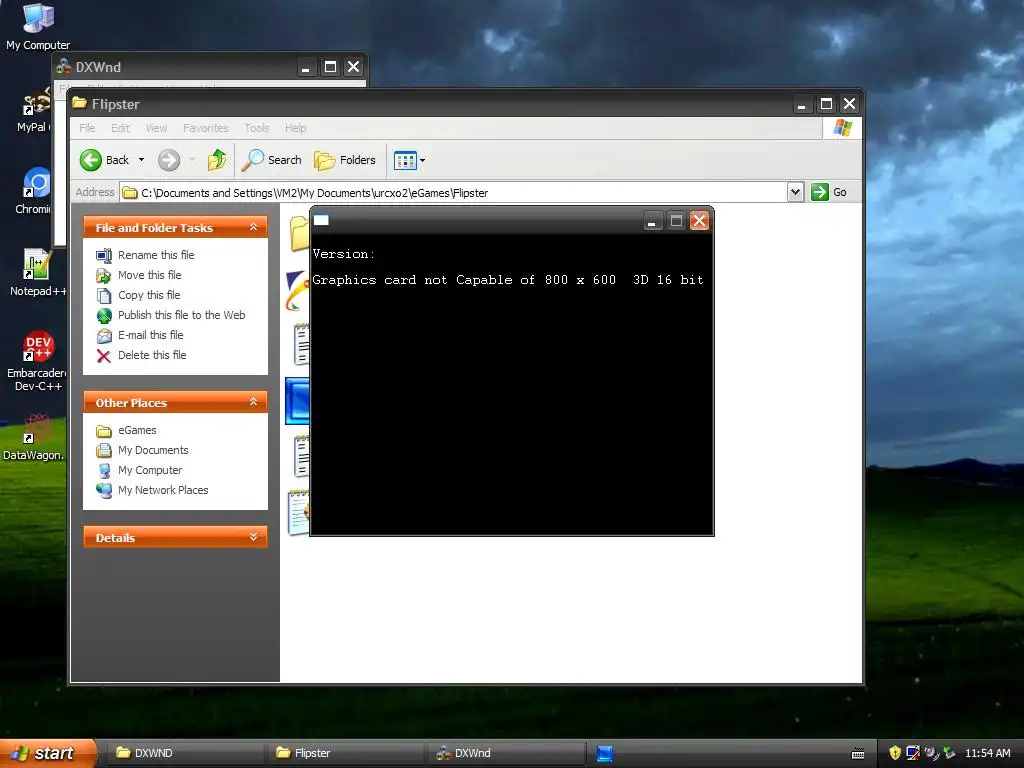The image size is (1024, 768).
Task: Open the Edit menu in Flipster
Action: point(120,128)
